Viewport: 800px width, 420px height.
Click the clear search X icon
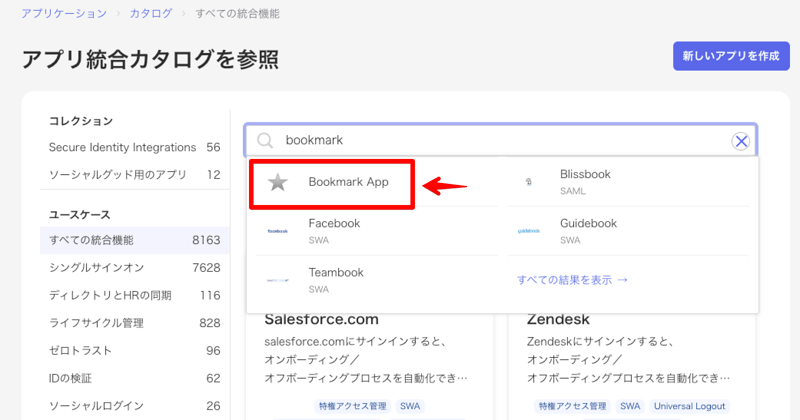(x=741, y=141)
